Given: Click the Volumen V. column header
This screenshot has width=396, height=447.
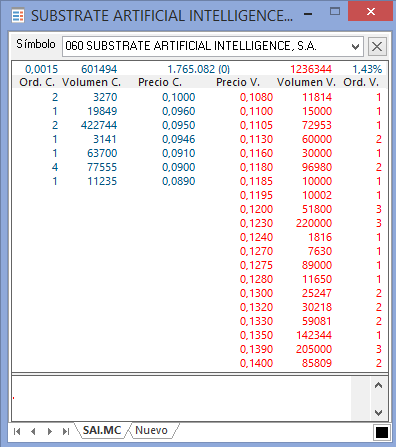Looking at the screenshot, I should pyautogui.click(x=306, y=82).
